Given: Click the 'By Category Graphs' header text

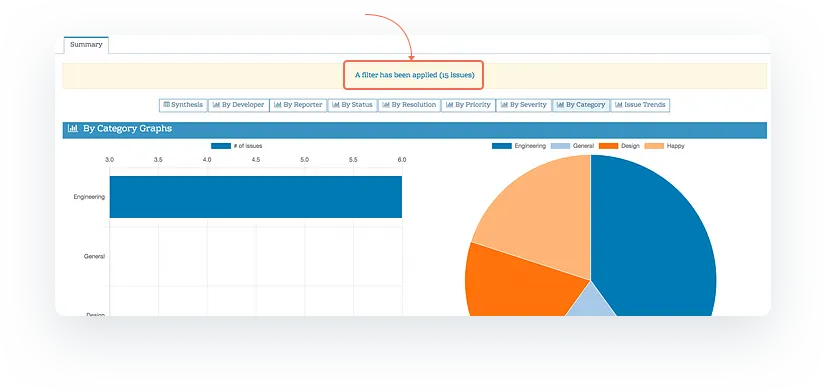Looking at the screenshot, I should coord(127,129).
